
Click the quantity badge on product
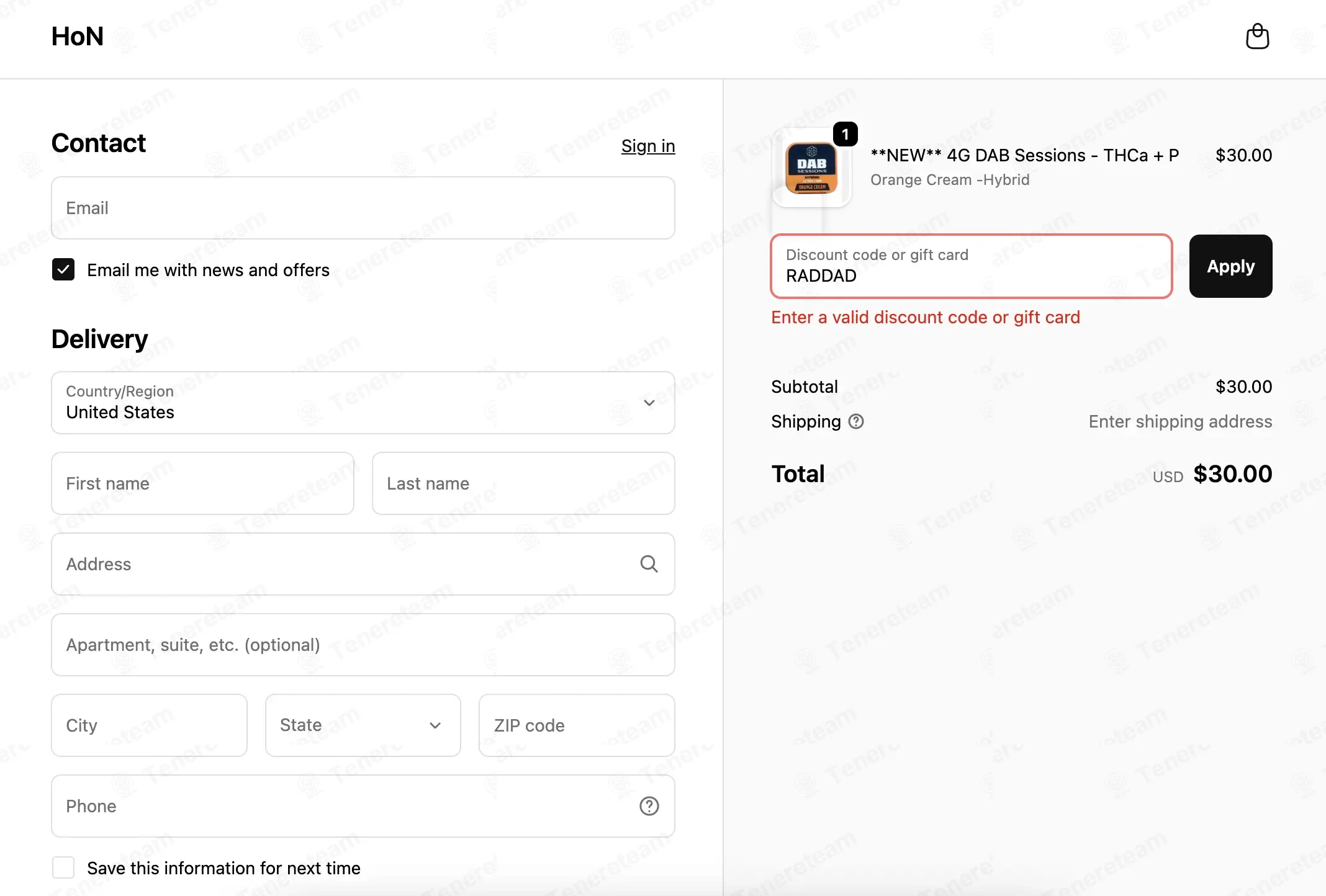point(845,134)
